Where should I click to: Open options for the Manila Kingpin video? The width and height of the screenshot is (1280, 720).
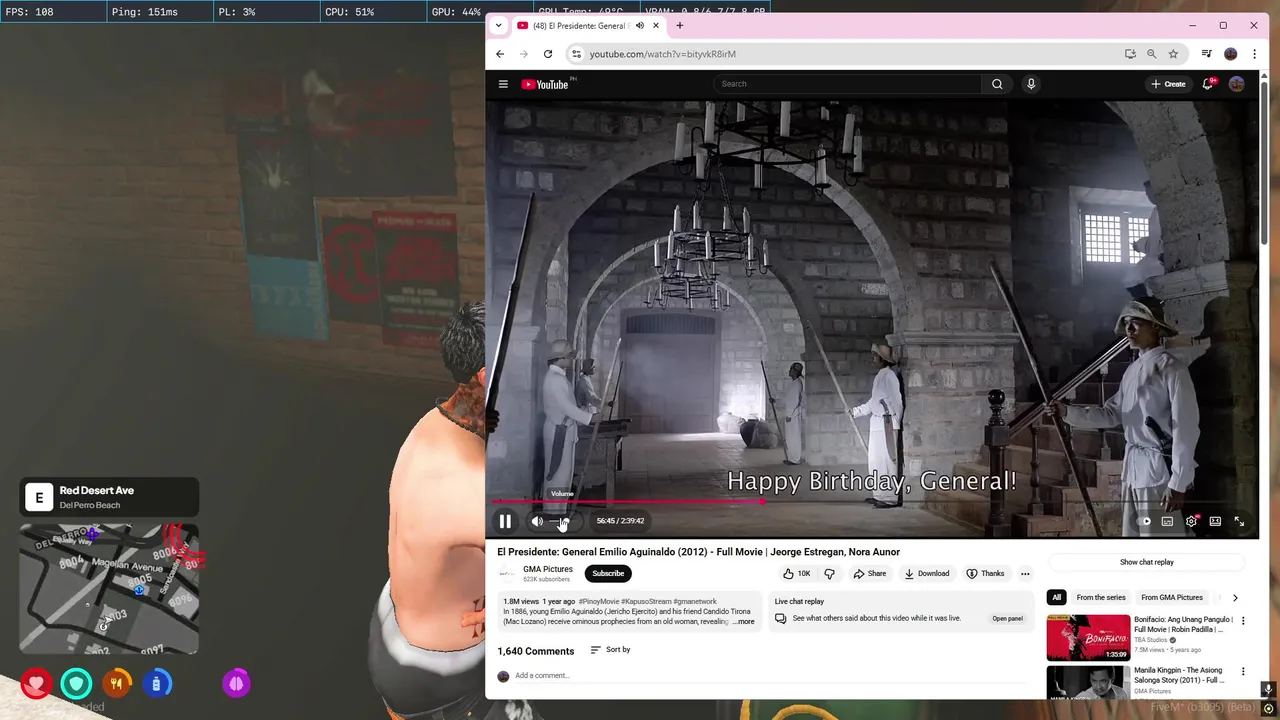point(1243,672)
